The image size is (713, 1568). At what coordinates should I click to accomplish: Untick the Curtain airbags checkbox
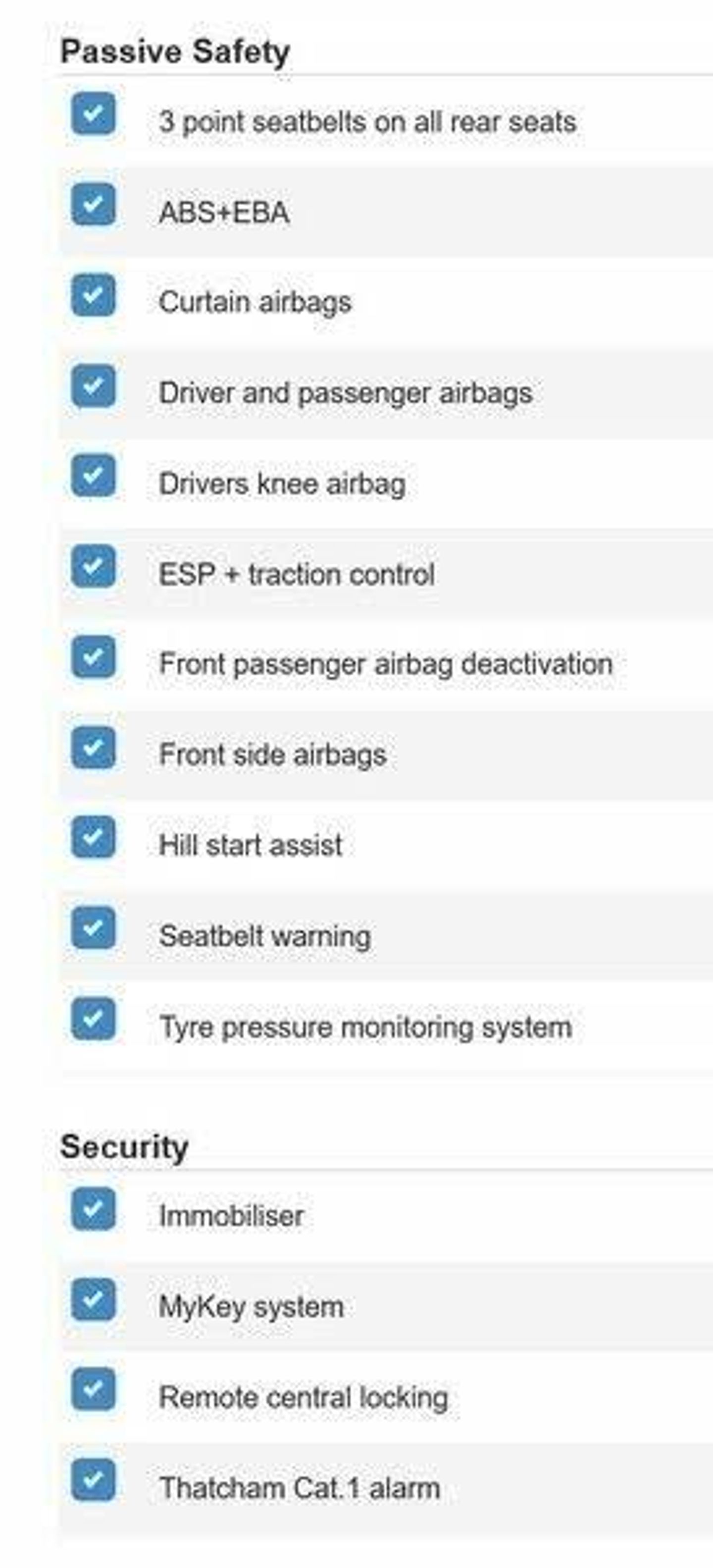pos(93,295)
